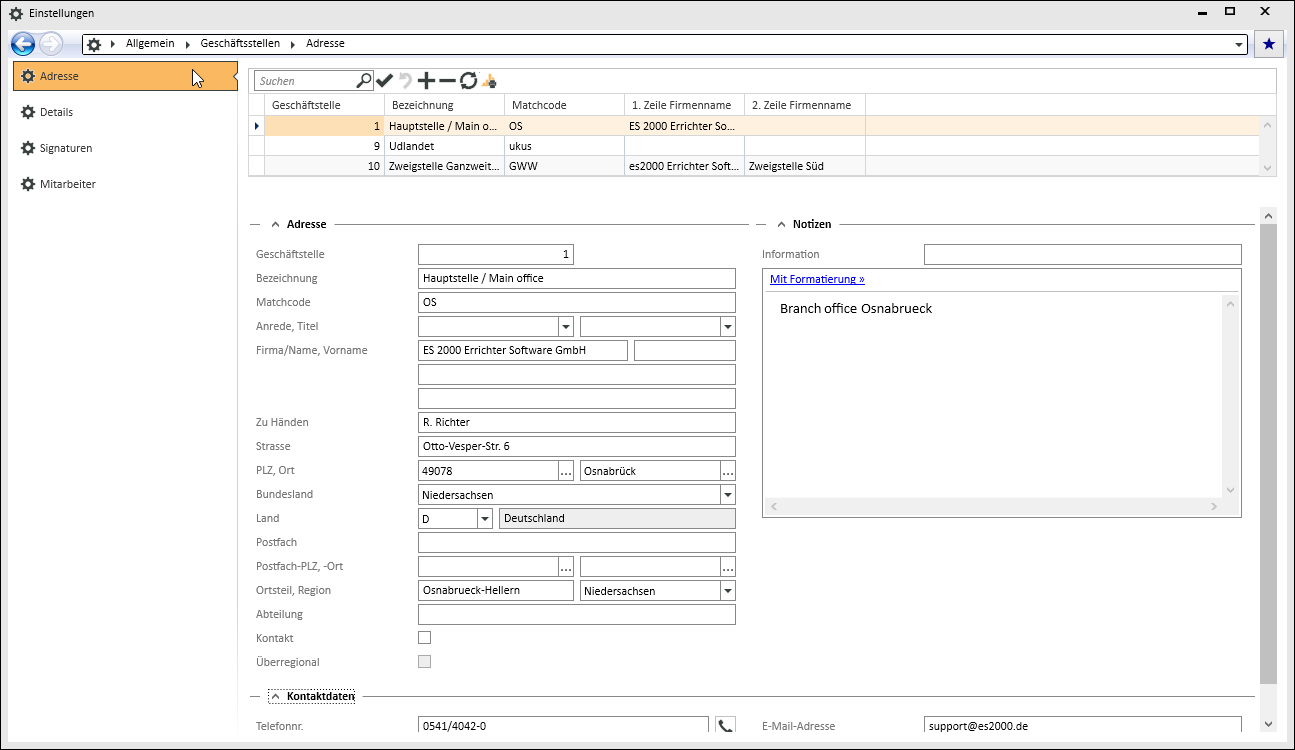The height and width of the screenshot is (750, 1295).
Task: Collapse the Kontaktdaten section
Action: (x=275, y=696)
